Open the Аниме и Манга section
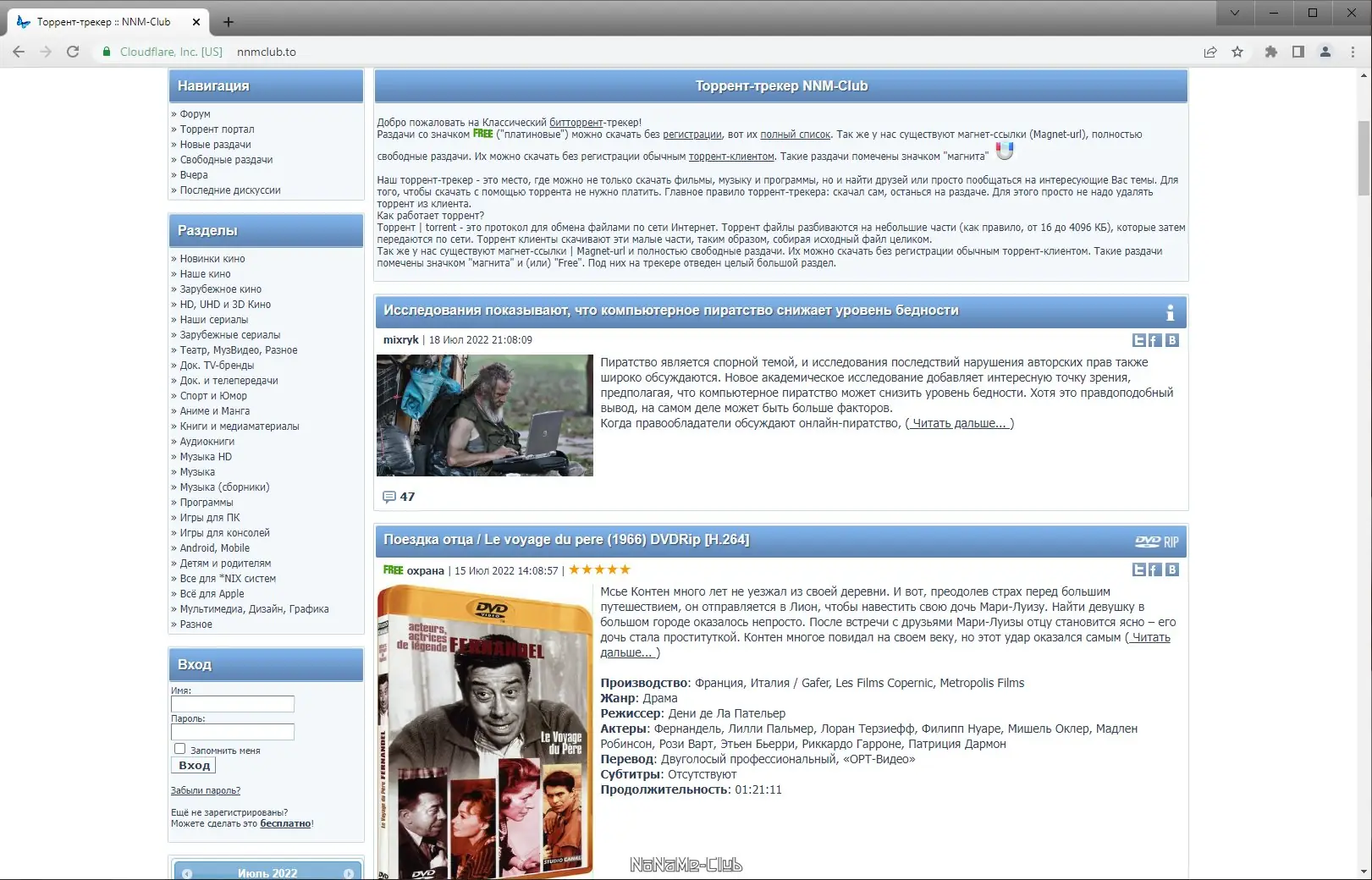 click(x=215, y=411)
